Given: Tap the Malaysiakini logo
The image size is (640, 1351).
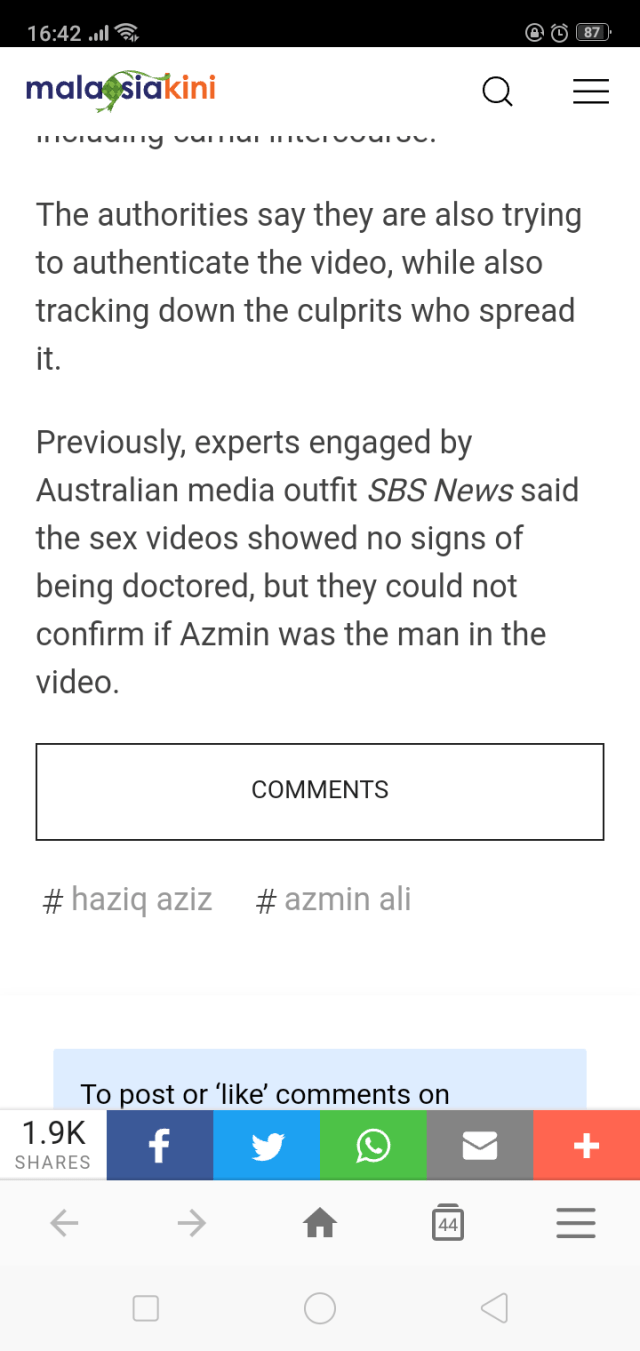Looking at the screenshot, I should pyautogui.click(x=121, y=89).
